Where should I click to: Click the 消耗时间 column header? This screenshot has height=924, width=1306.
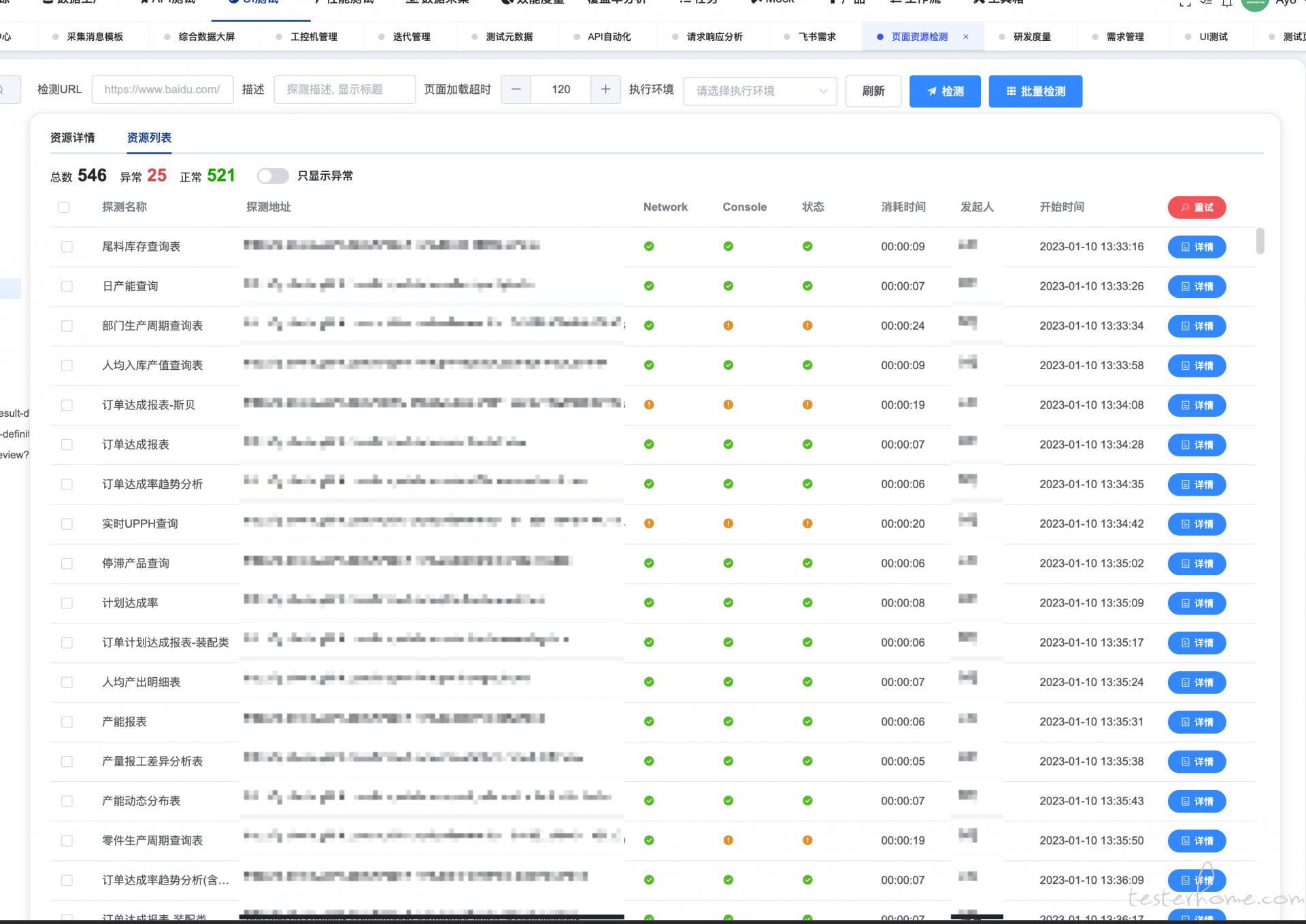tap(903, 207)
